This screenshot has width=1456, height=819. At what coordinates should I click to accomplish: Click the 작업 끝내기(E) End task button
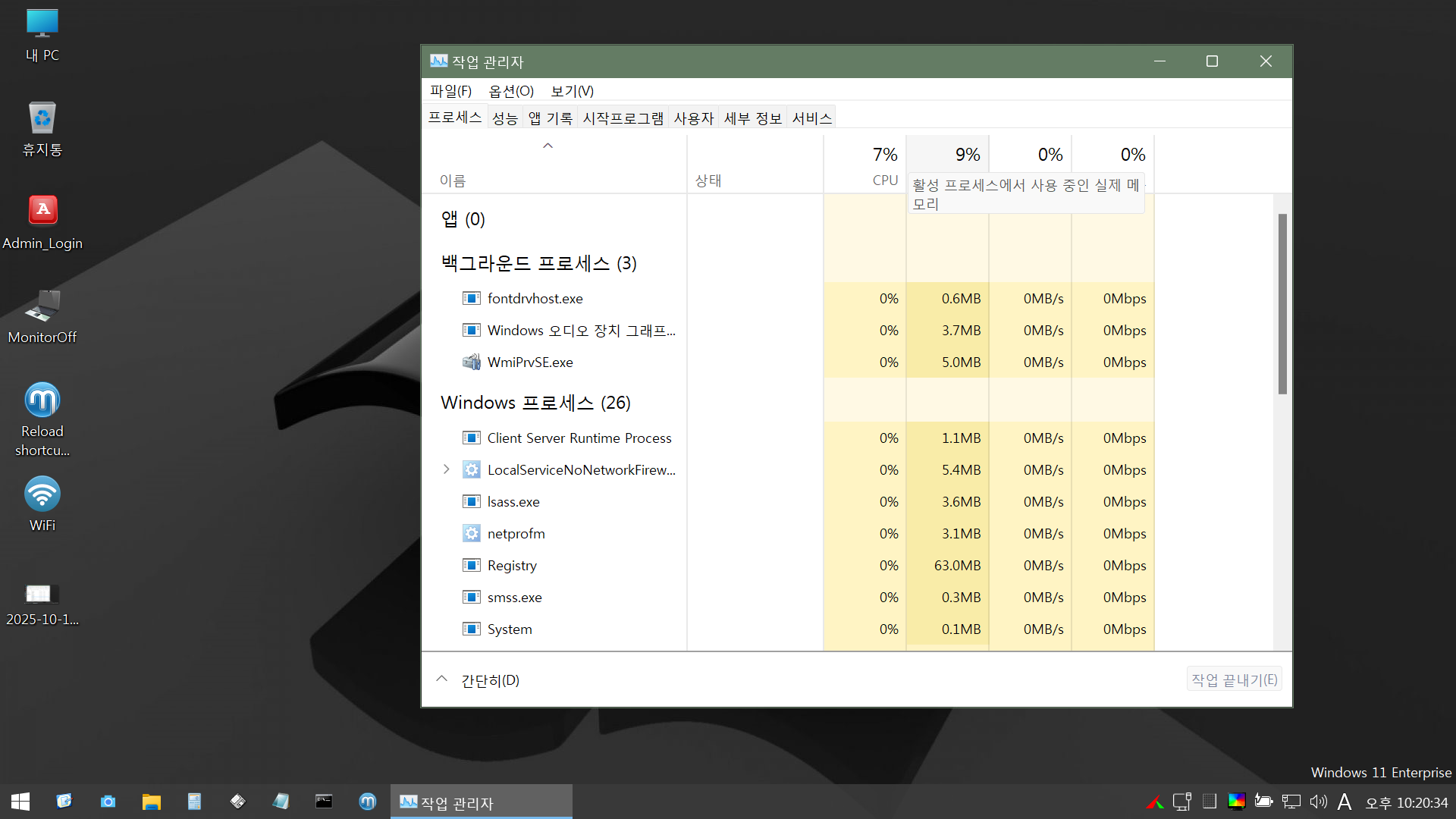click(x=1234, y=679)
